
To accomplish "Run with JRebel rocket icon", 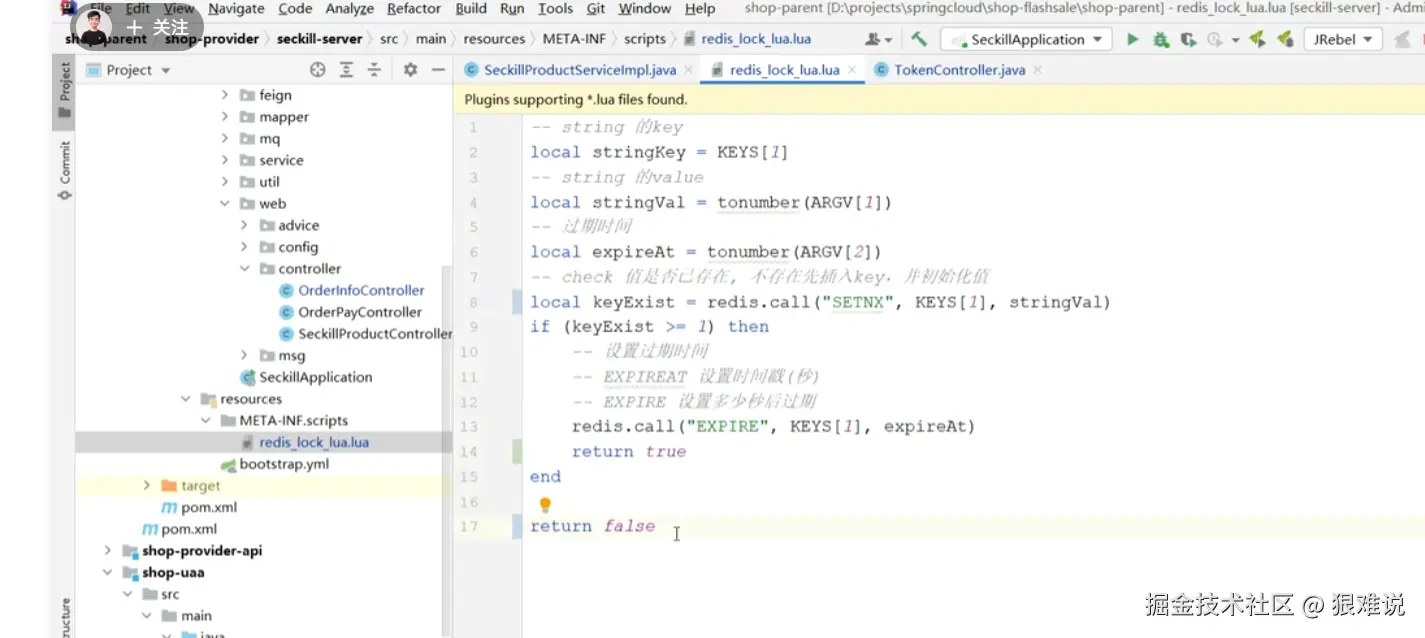I will (x=1258, y=40).
